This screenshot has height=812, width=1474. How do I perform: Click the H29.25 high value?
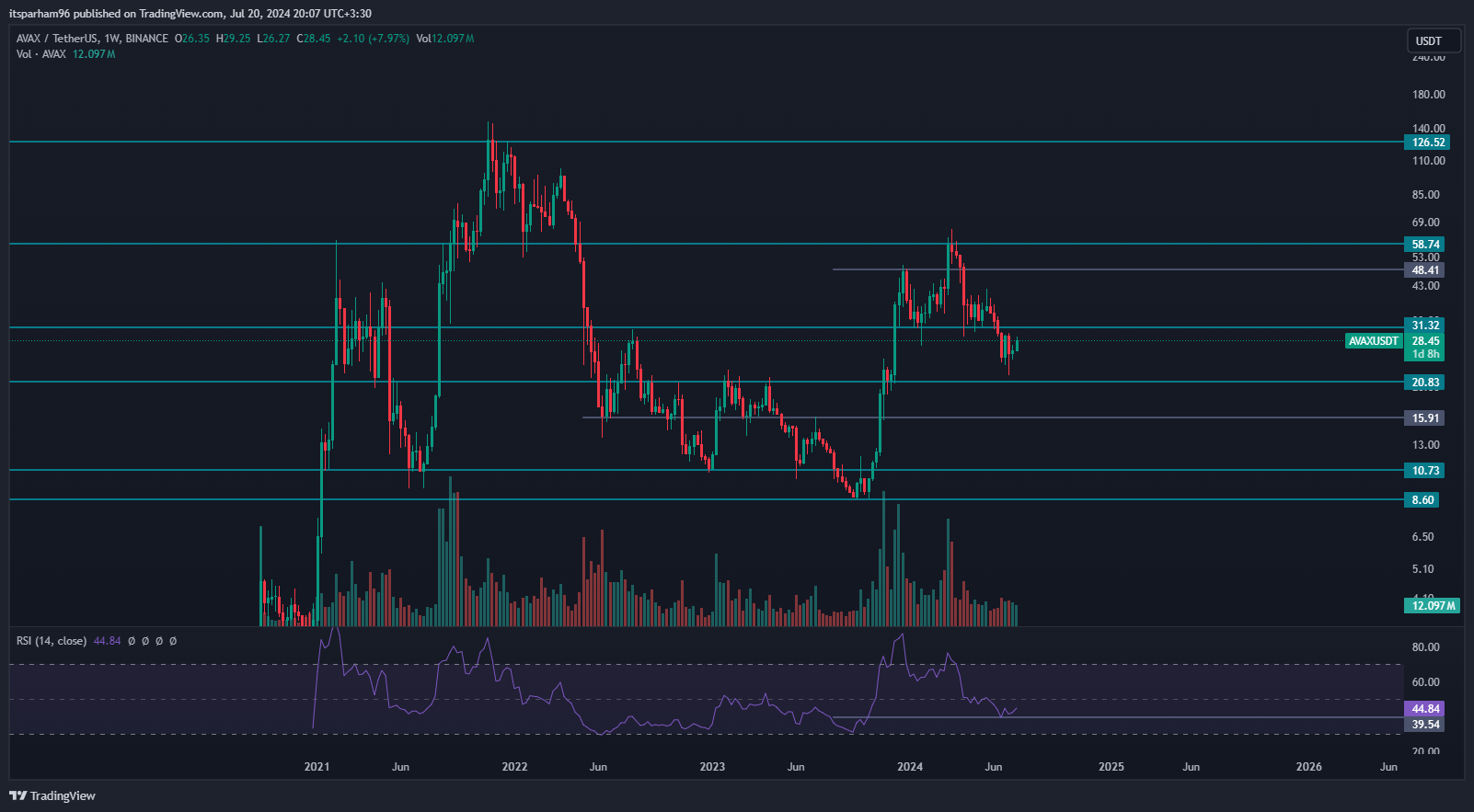pos(234,39)
